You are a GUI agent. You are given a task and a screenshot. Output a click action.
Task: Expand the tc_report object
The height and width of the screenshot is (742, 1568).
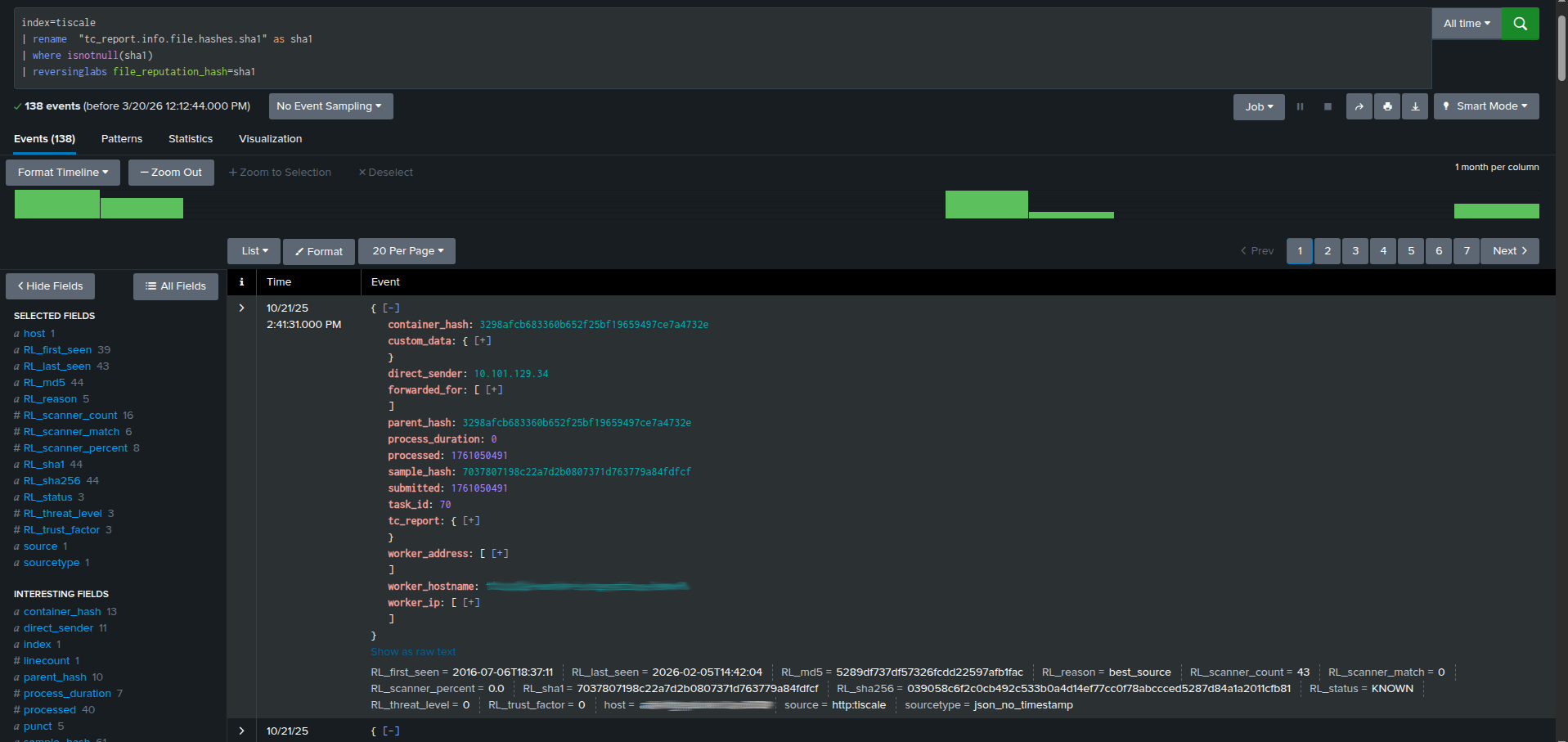click(470, 520)
